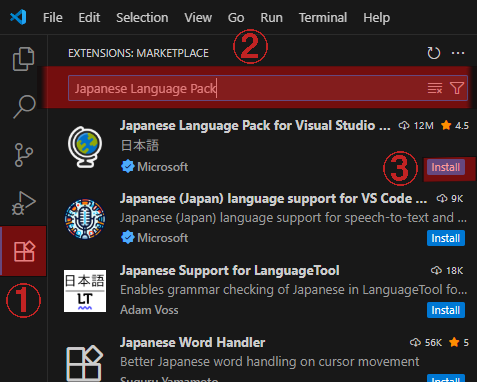
Task: Install the Japanese Language Pack extension
Action: (446, 167)
